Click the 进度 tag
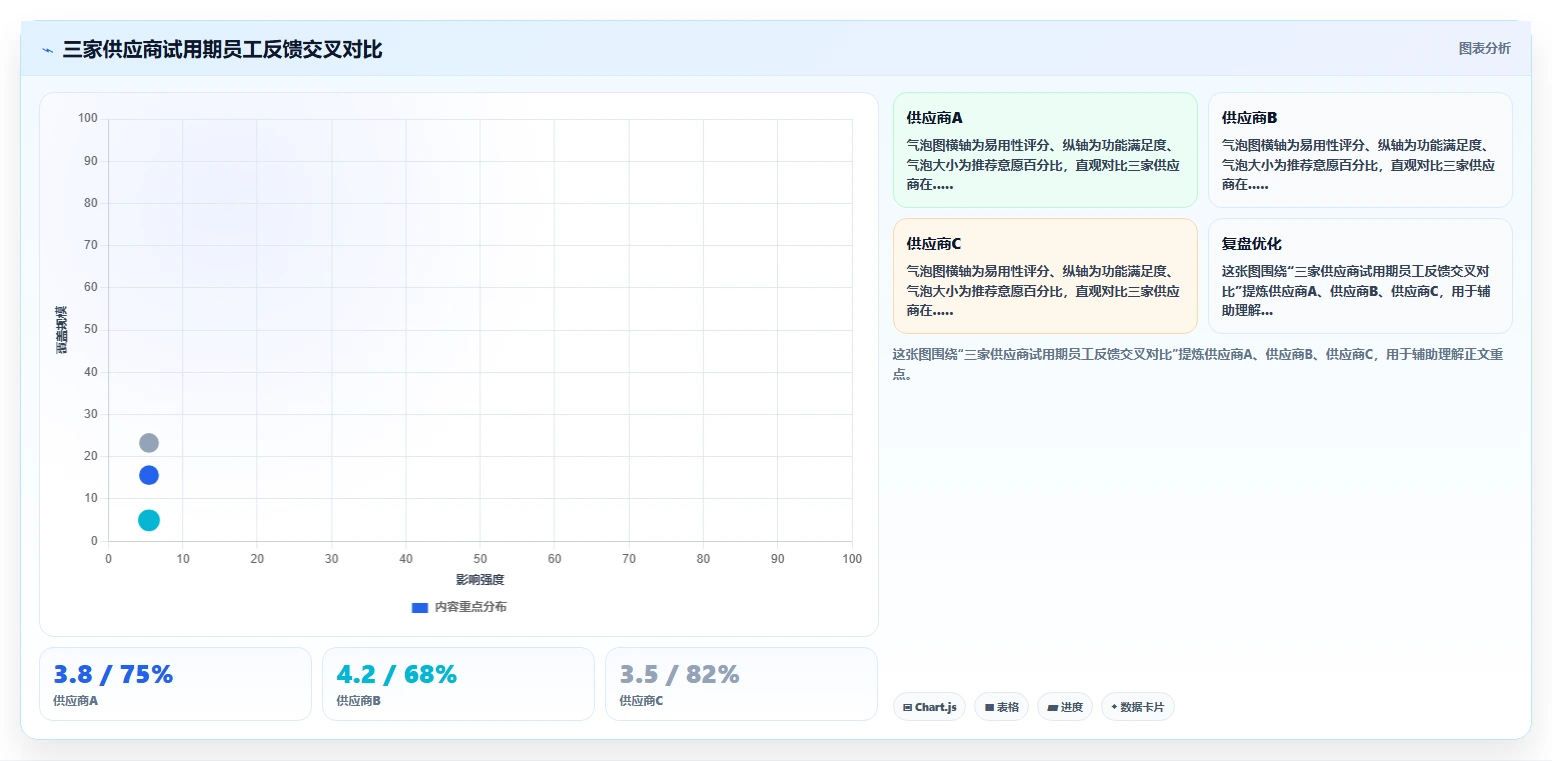The width and height of the screenshot is (1552, 761). click(x=1065, y=707)
